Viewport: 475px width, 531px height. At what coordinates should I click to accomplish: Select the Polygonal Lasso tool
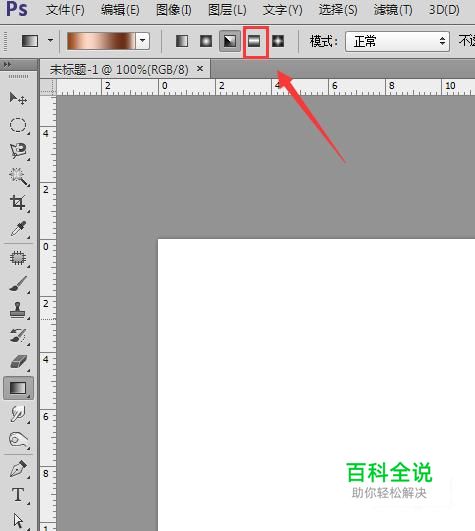(18, 151)
